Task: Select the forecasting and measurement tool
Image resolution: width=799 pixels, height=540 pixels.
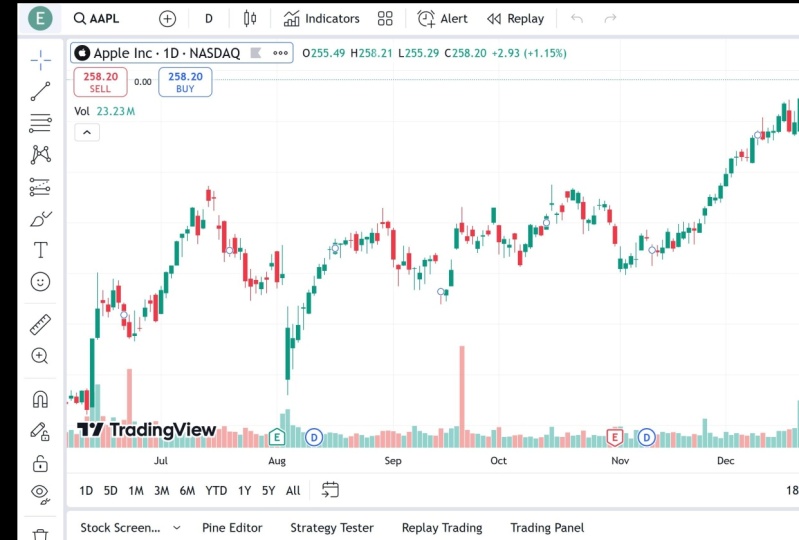Action: pos(40,187)
